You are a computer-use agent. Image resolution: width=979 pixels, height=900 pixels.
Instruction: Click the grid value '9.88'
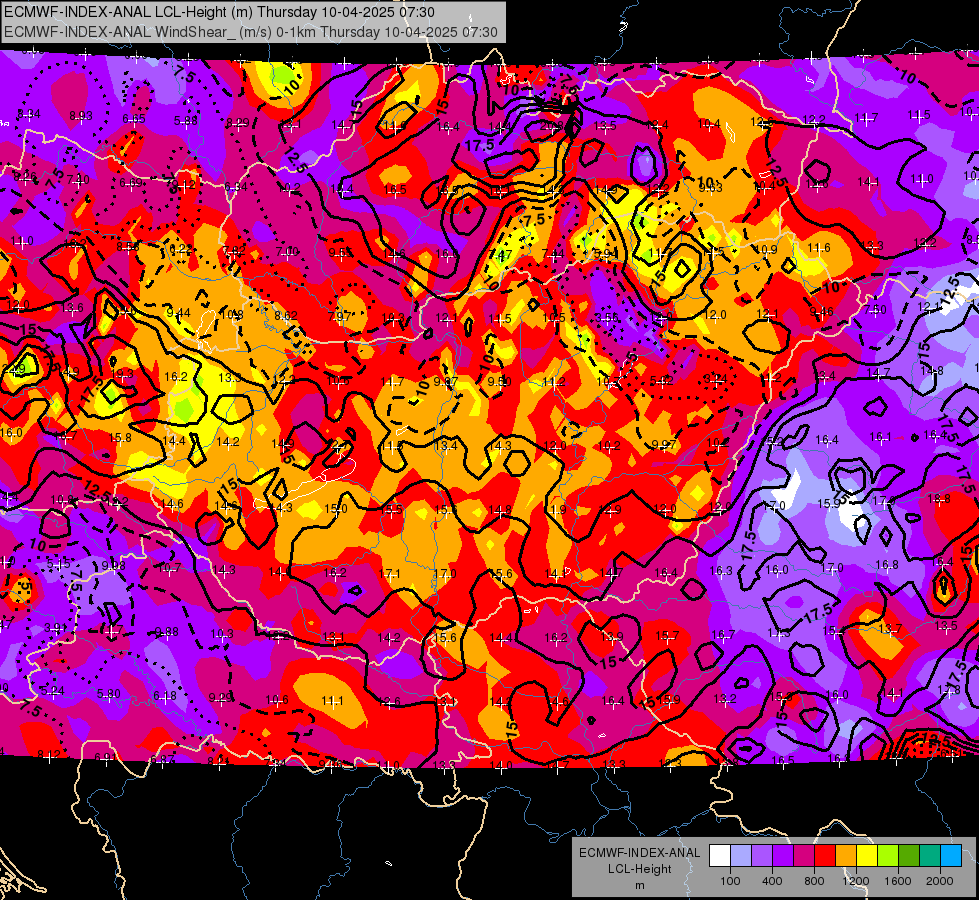[167, 632]
